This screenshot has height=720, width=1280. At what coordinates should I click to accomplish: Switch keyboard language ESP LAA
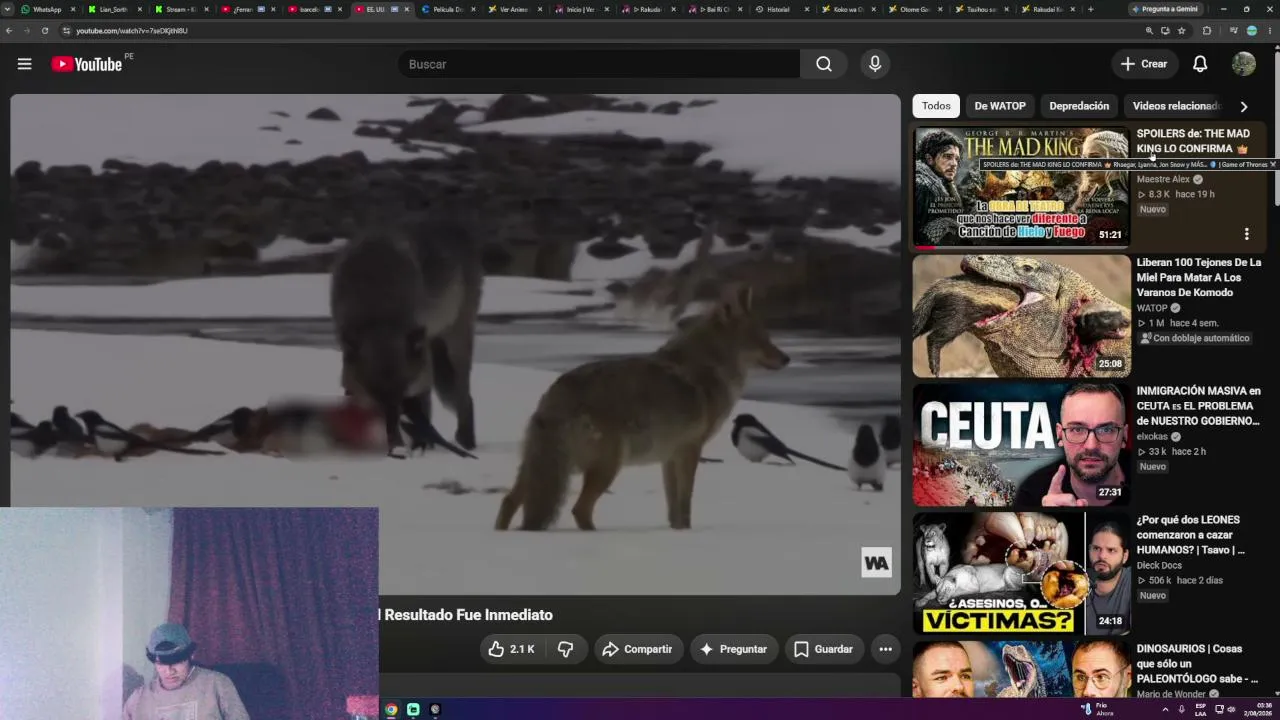coord(1200,709)
